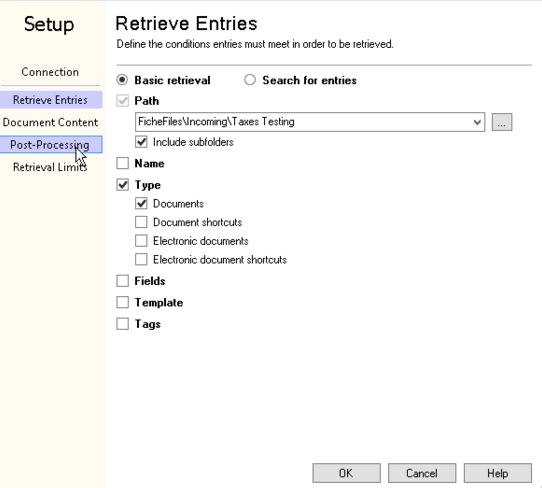Select the Basic retrieval radio button
The width and height of the screenshot is (542, 488).
coord(122,80)
